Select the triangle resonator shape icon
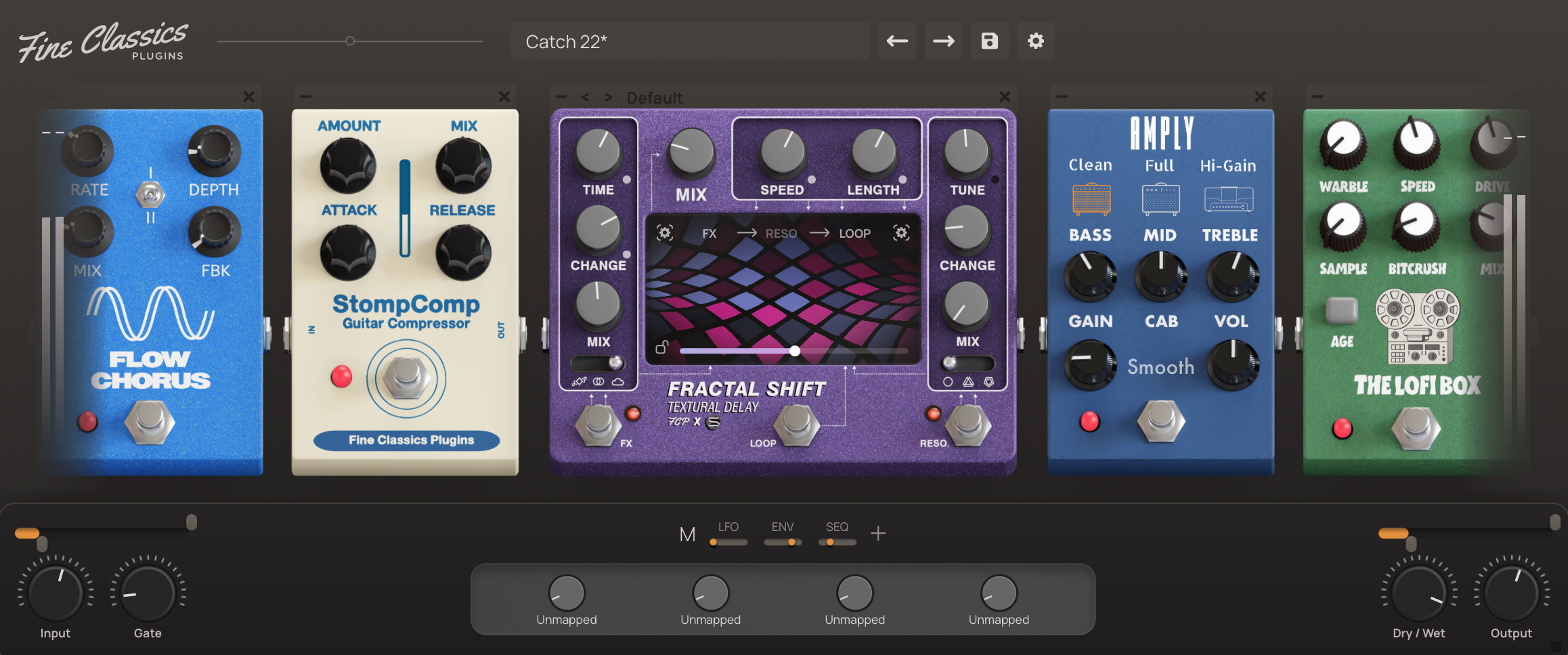Screen dimensions: 1568x655 point(968,382)
